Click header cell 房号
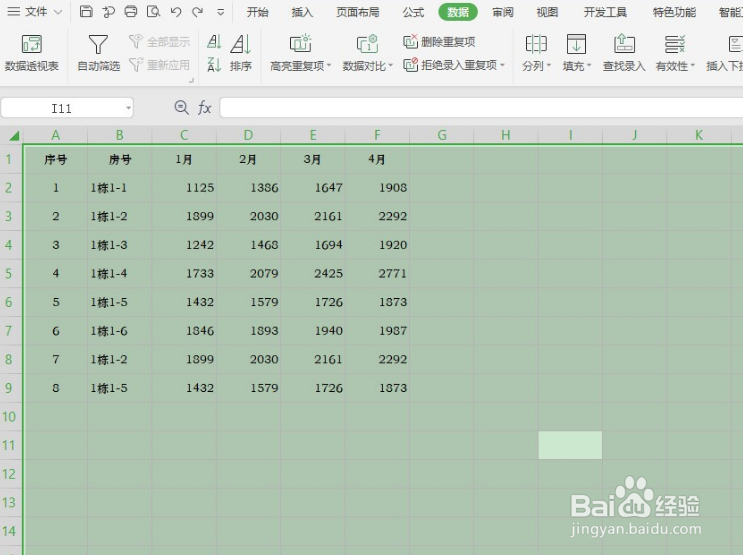 (120, 159)
